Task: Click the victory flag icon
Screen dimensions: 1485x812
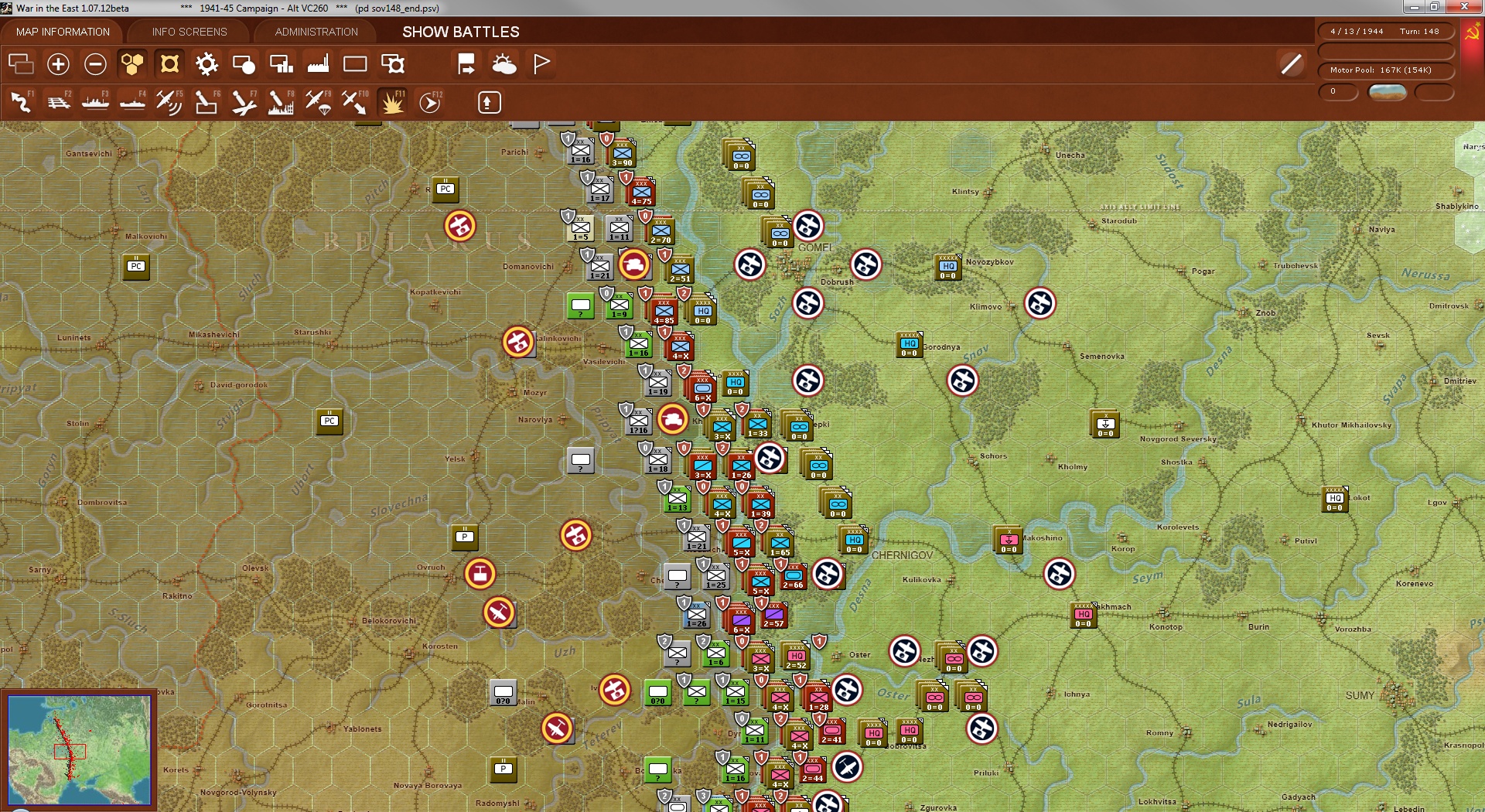Action: pyautogui.click(x=541, y=65)
